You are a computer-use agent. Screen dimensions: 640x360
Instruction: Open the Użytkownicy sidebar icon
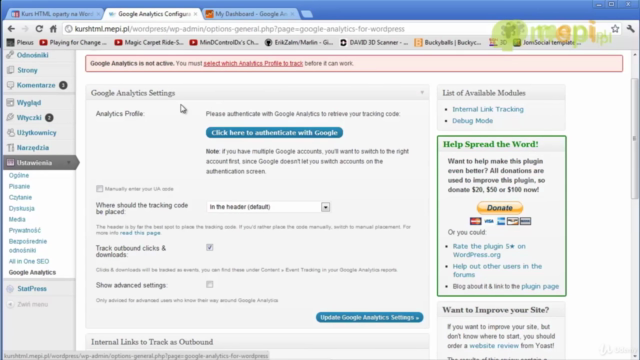(x=10, y=133)
